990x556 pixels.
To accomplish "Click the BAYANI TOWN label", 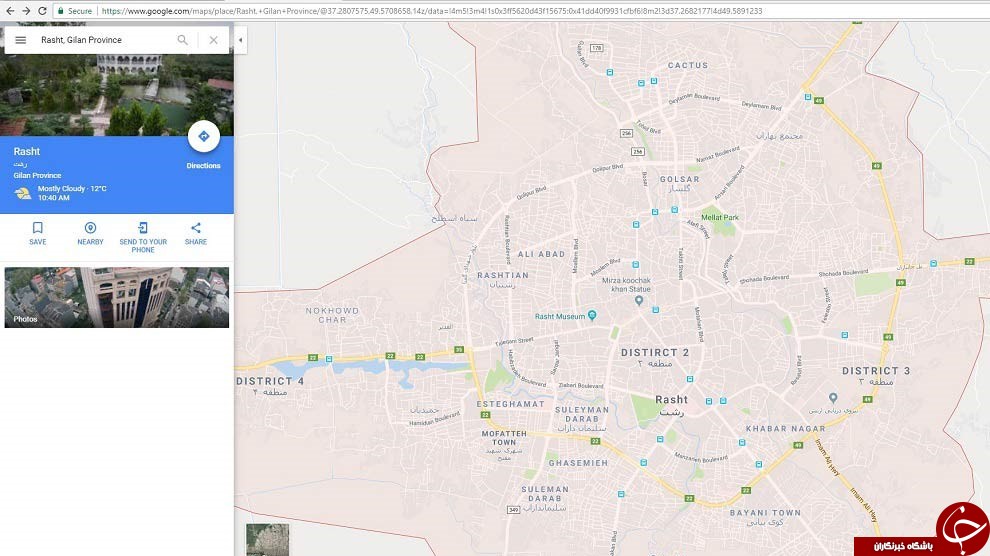I will pyautogui.click(x=765, y=512).
